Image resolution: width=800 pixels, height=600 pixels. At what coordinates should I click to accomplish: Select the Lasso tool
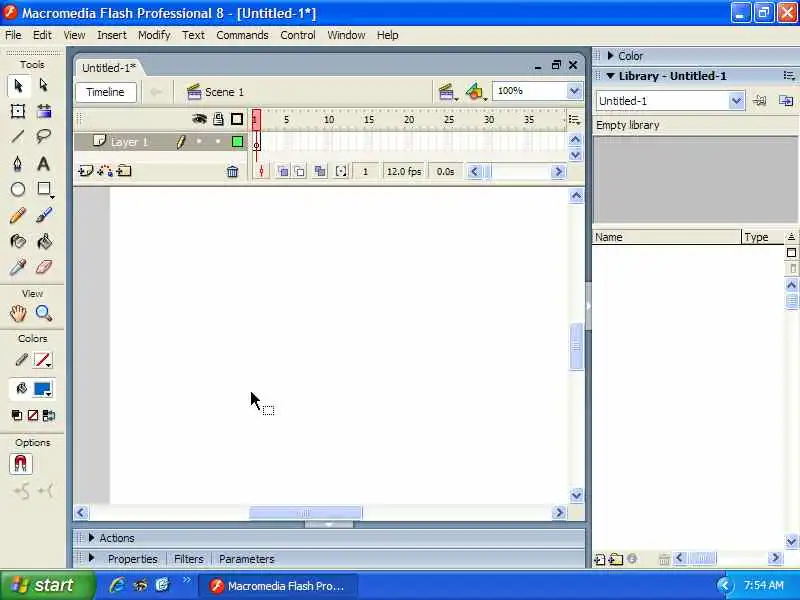pos(44,136)
